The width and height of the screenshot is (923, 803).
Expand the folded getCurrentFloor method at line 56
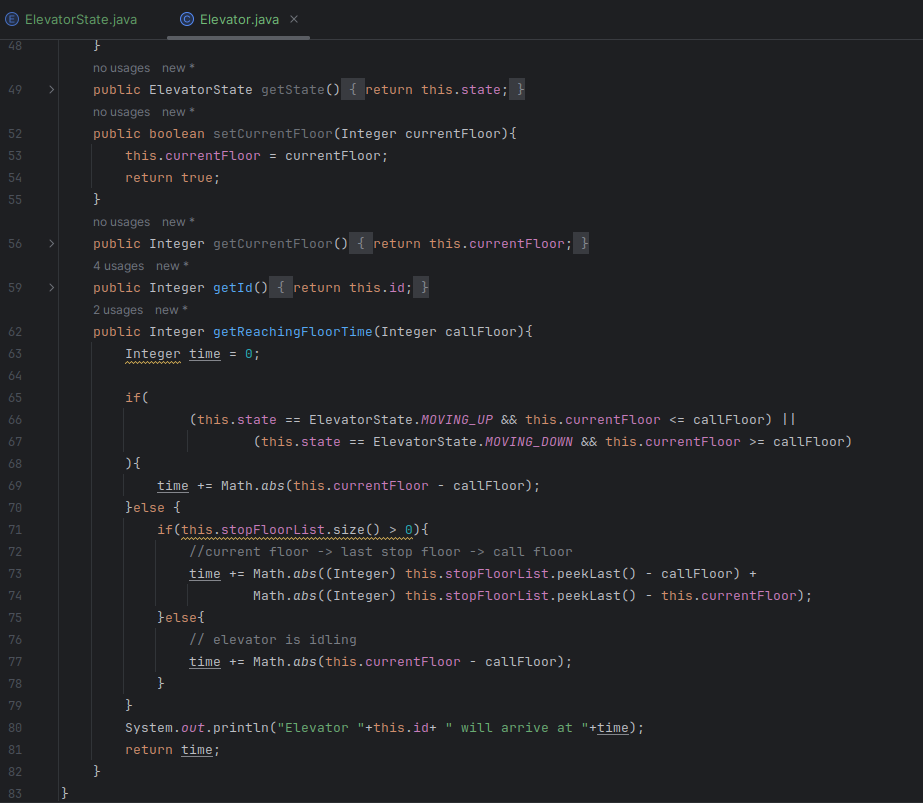52,244
